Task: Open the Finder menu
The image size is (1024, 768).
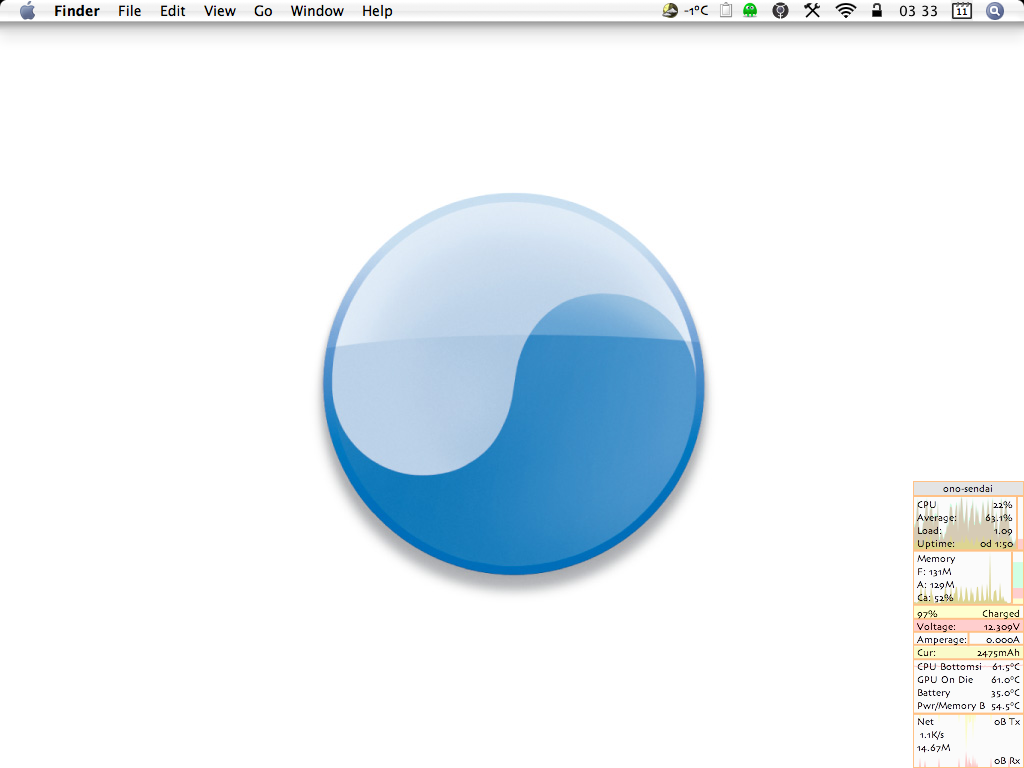Action: point(76,11)
